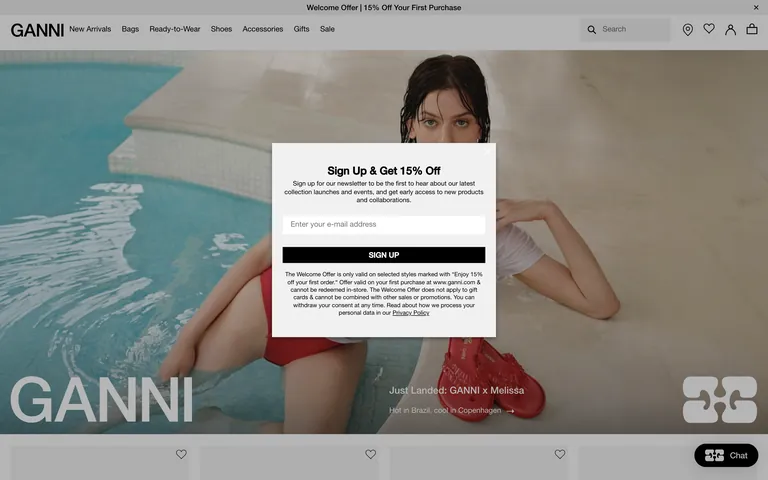Follow the Hot in Brazil, cool in Copenhagen link

452,410
